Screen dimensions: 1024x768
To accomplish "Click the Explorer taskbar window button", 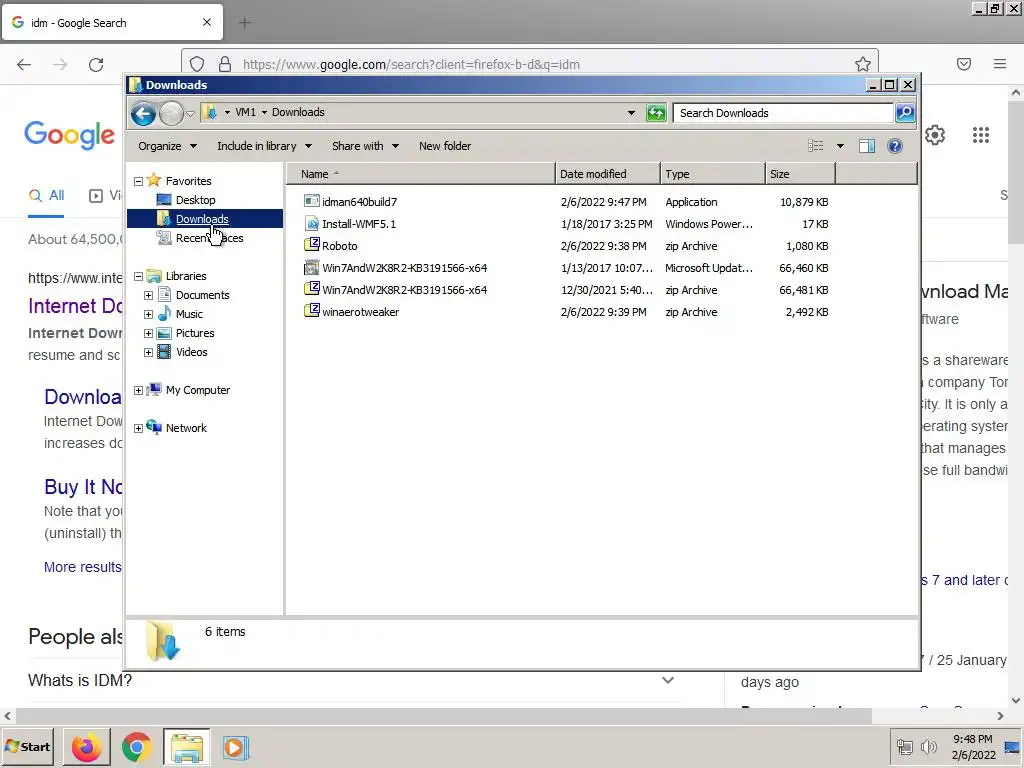I will (187, 748).
